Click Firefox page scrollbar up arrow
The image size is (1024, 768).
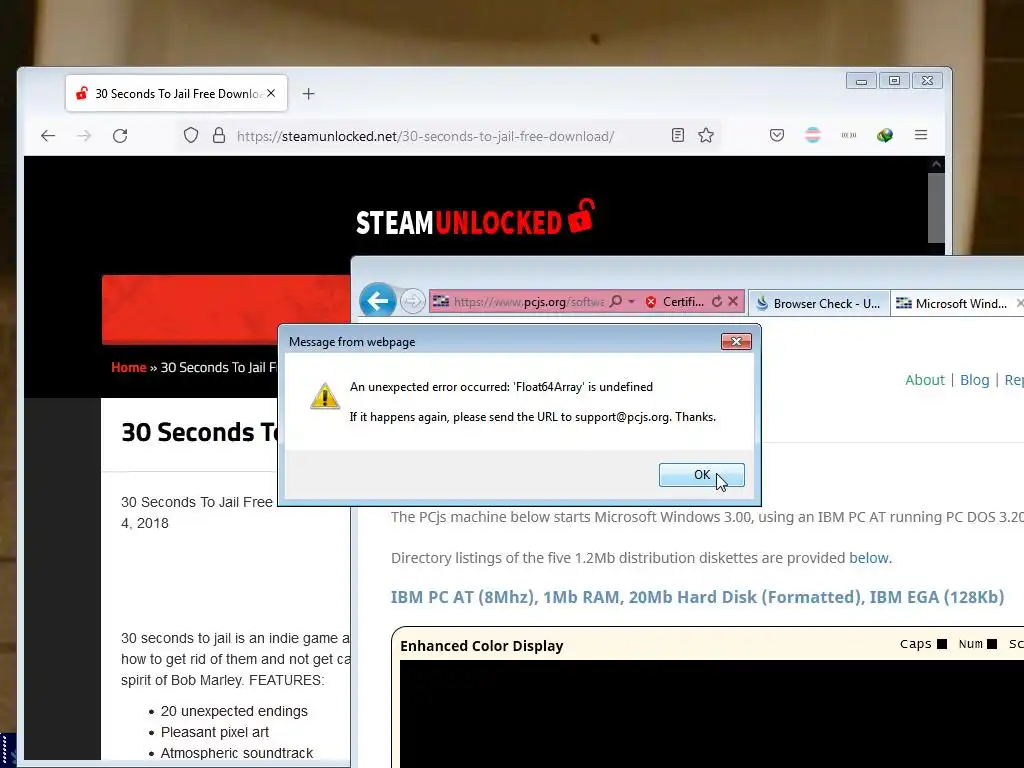point(936,164)
